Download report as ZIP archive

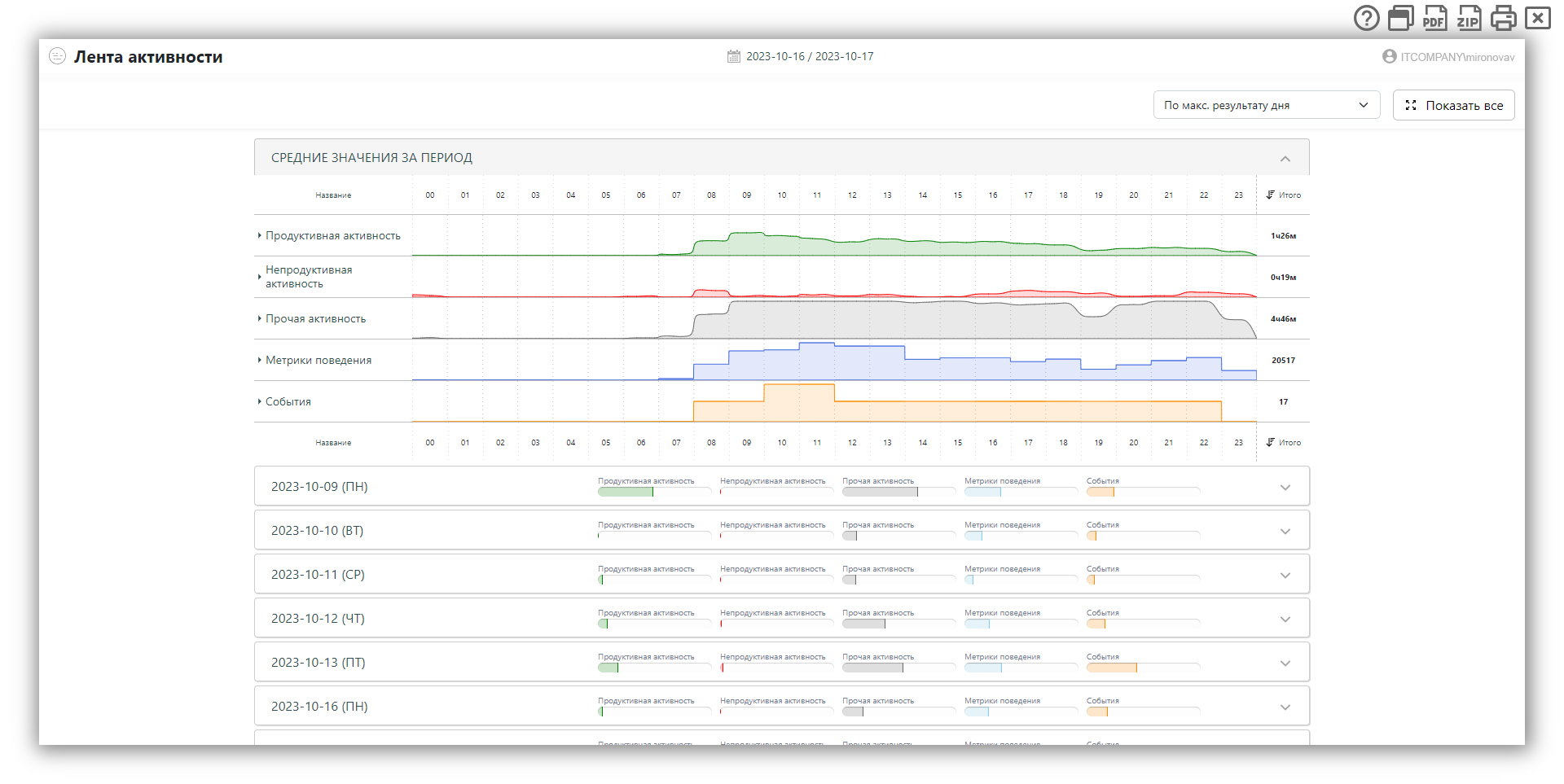tap(1469, 18)
